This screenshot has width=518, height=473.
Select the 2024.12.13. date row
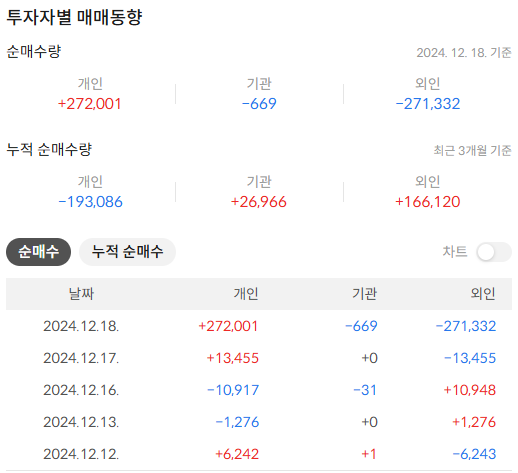click(x=259, y=422)
